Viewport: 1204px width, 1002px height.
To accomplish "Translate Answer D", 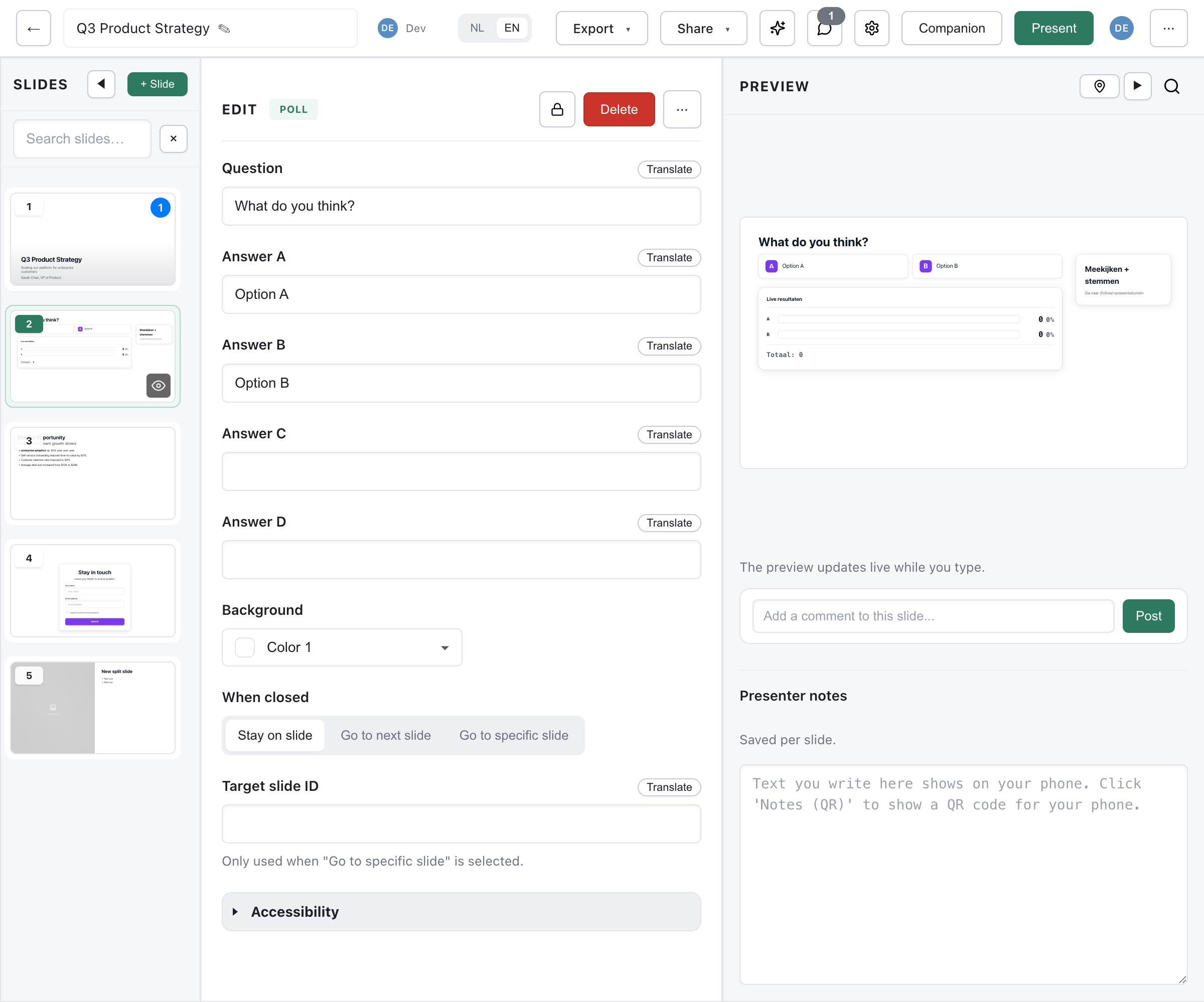I will [669, 523].
